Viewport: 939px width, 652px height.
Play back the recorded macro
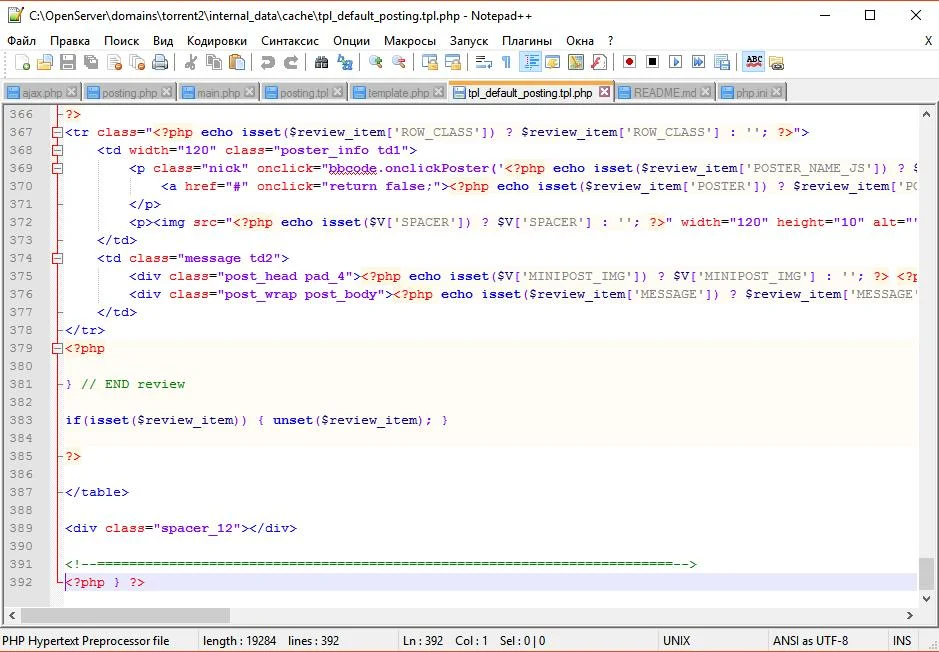coord(675,62)
